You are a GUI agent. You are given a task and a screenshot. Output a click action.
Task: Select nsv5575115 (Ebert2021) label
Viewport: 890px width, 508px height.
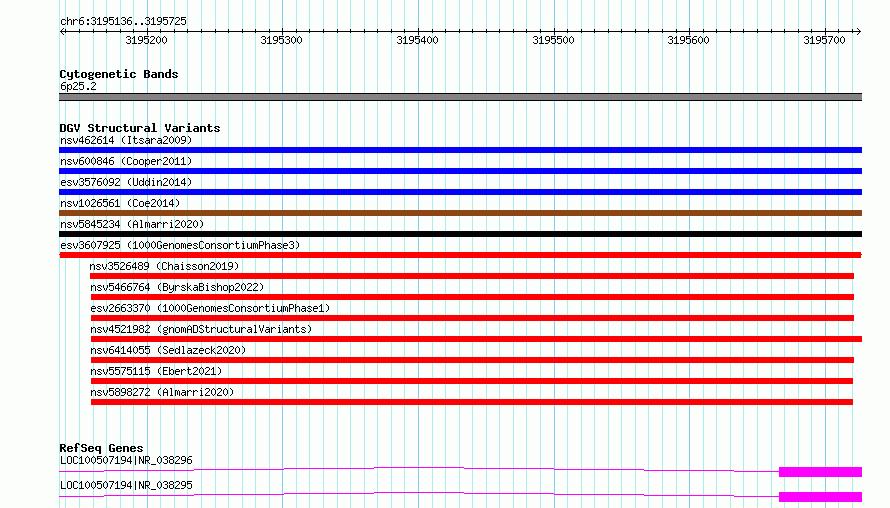156,371
